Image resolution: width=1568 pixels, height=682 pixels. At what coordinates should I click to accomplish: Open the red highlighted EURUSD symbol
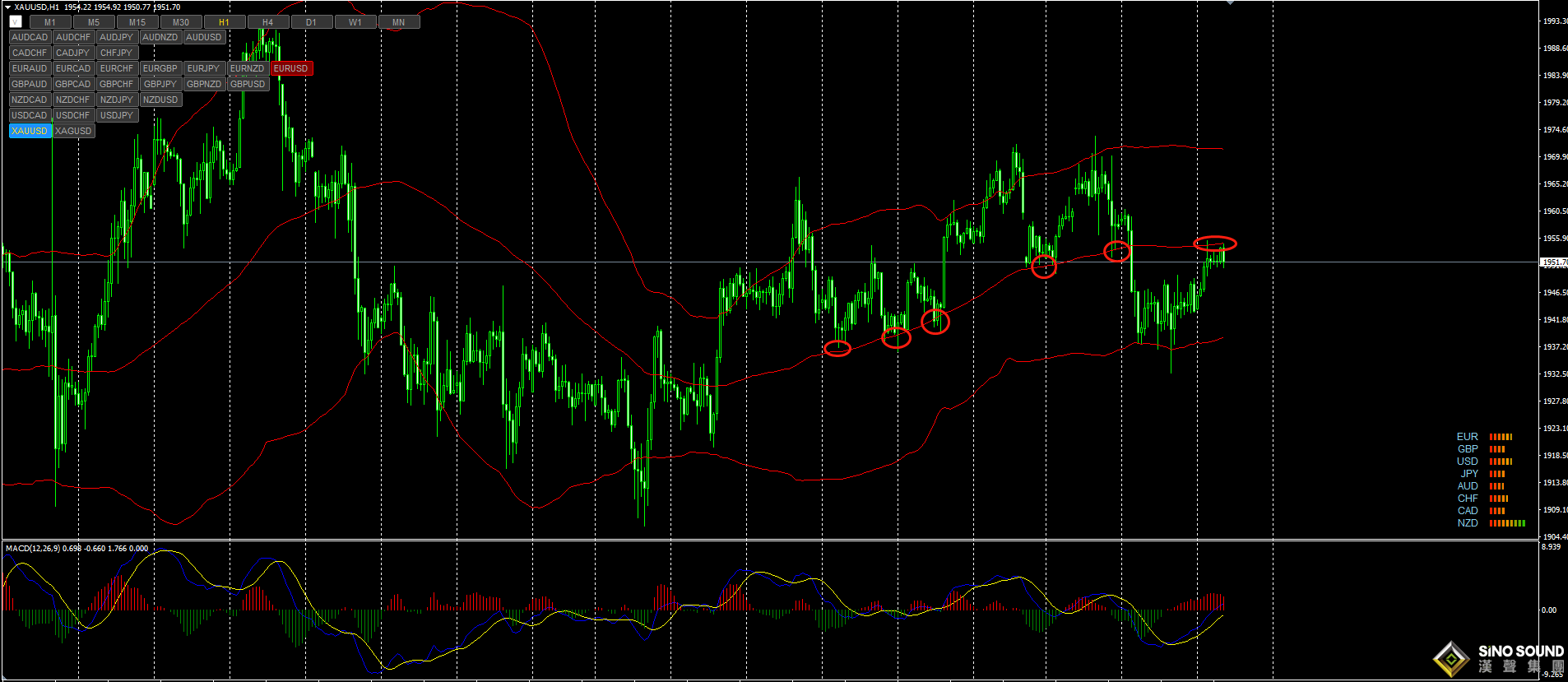click(290, 68)
